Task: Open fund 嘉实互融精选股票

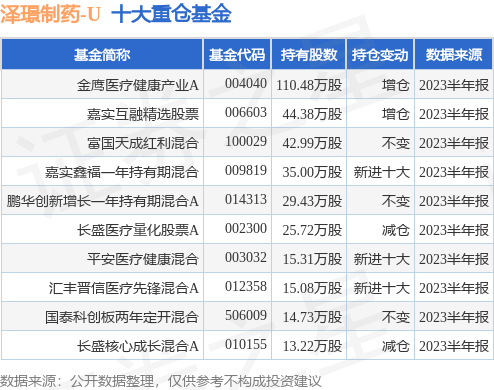Action: click(143, 114)
